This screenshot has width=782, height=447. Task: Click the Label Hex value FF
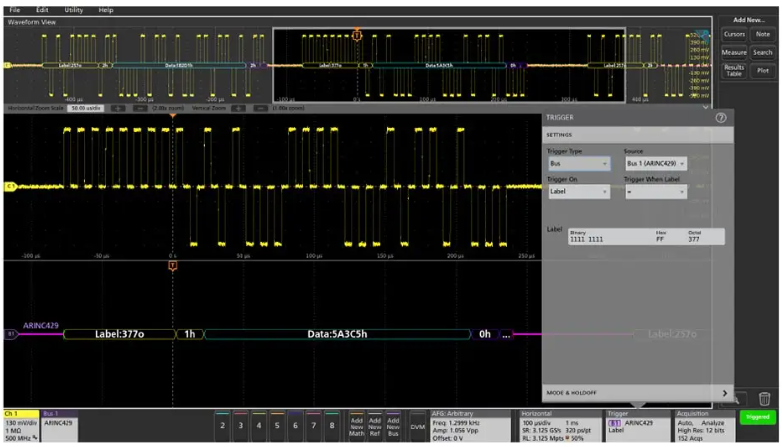click(x=660, y=239)
